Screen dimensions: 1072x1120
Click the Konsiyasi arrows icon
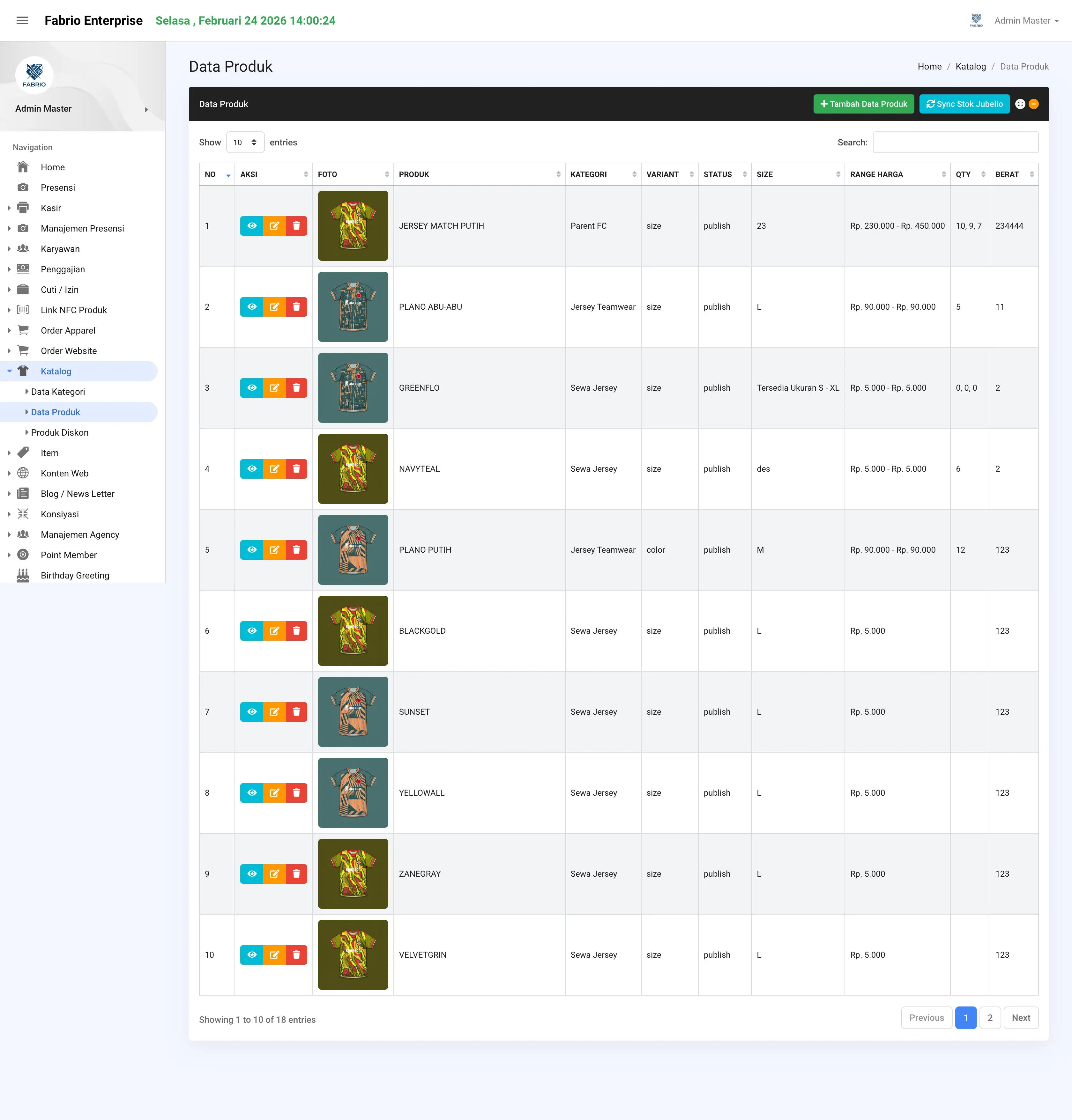[23, 514]
